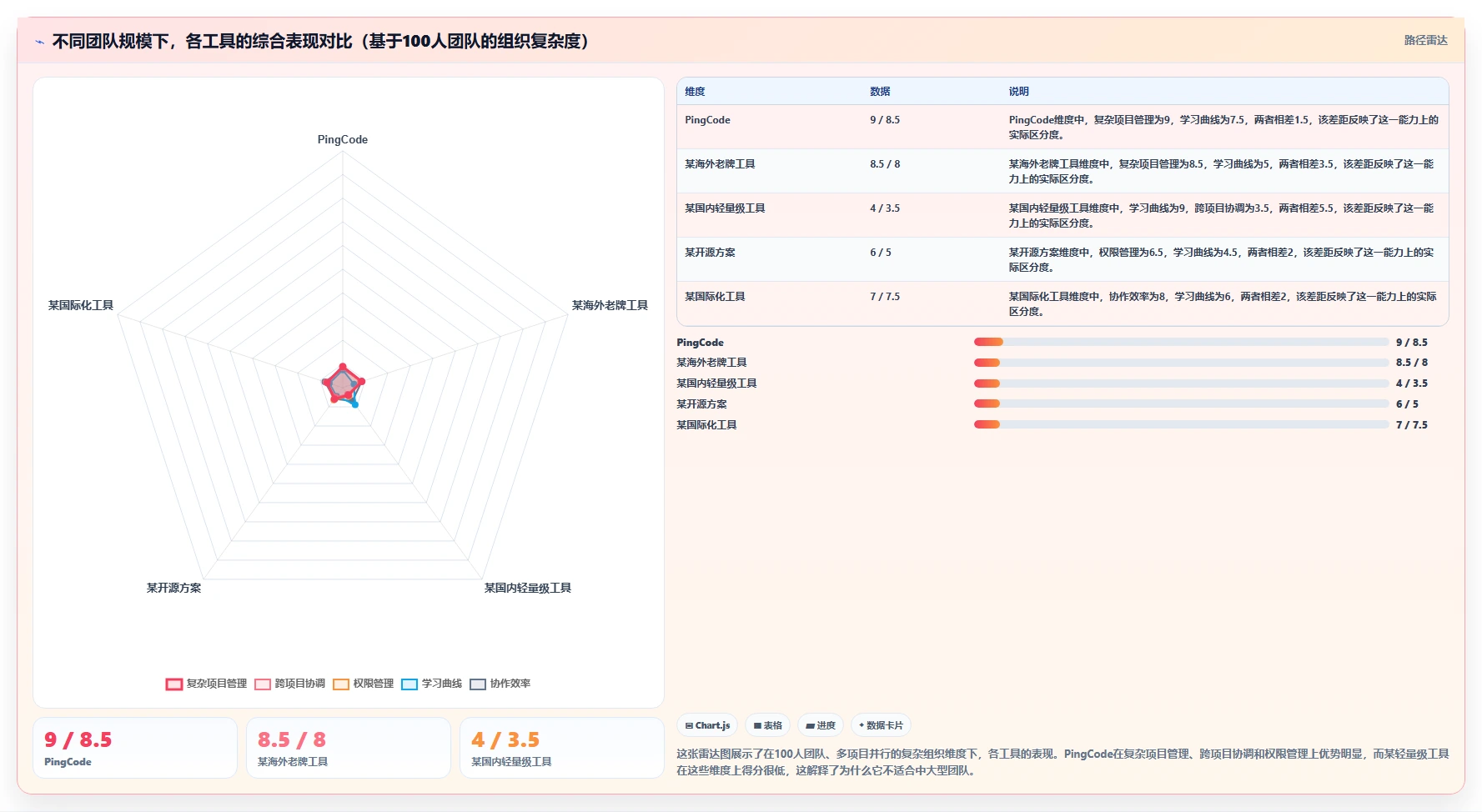The height and width of the screenshot is (812, 1482).
Task: Select the 某国内轻量级工具 table row name
Action: coord(725,208)
